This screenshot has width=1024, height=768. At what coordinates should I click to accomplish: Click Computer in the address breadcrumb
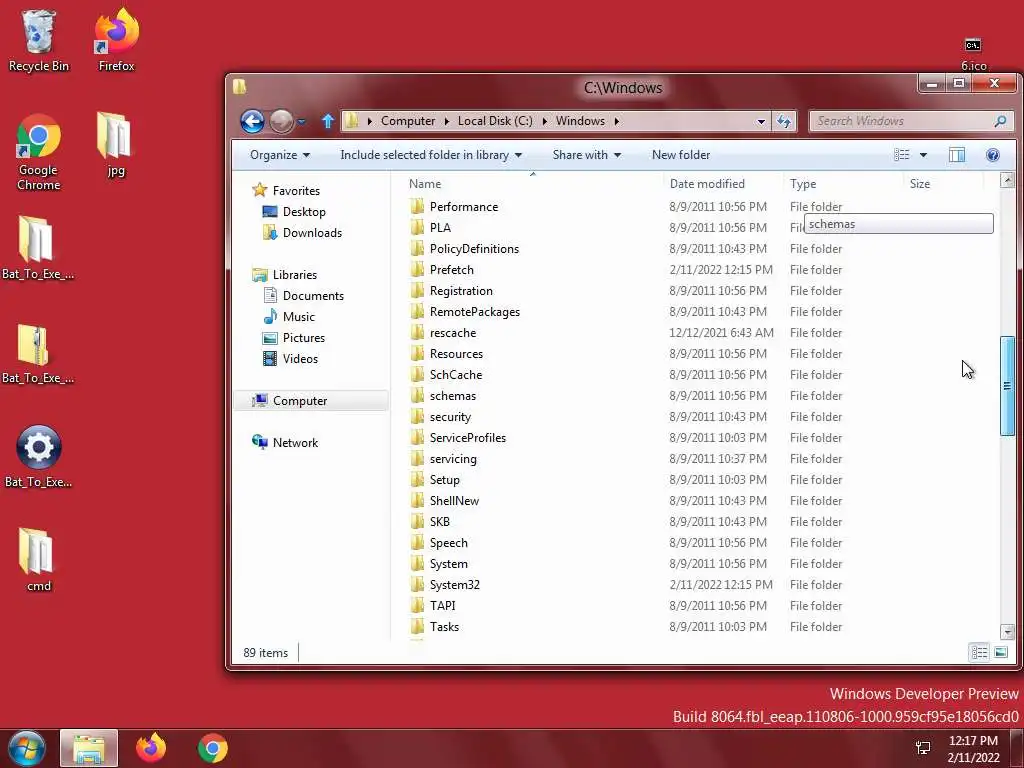coord(408,121)
